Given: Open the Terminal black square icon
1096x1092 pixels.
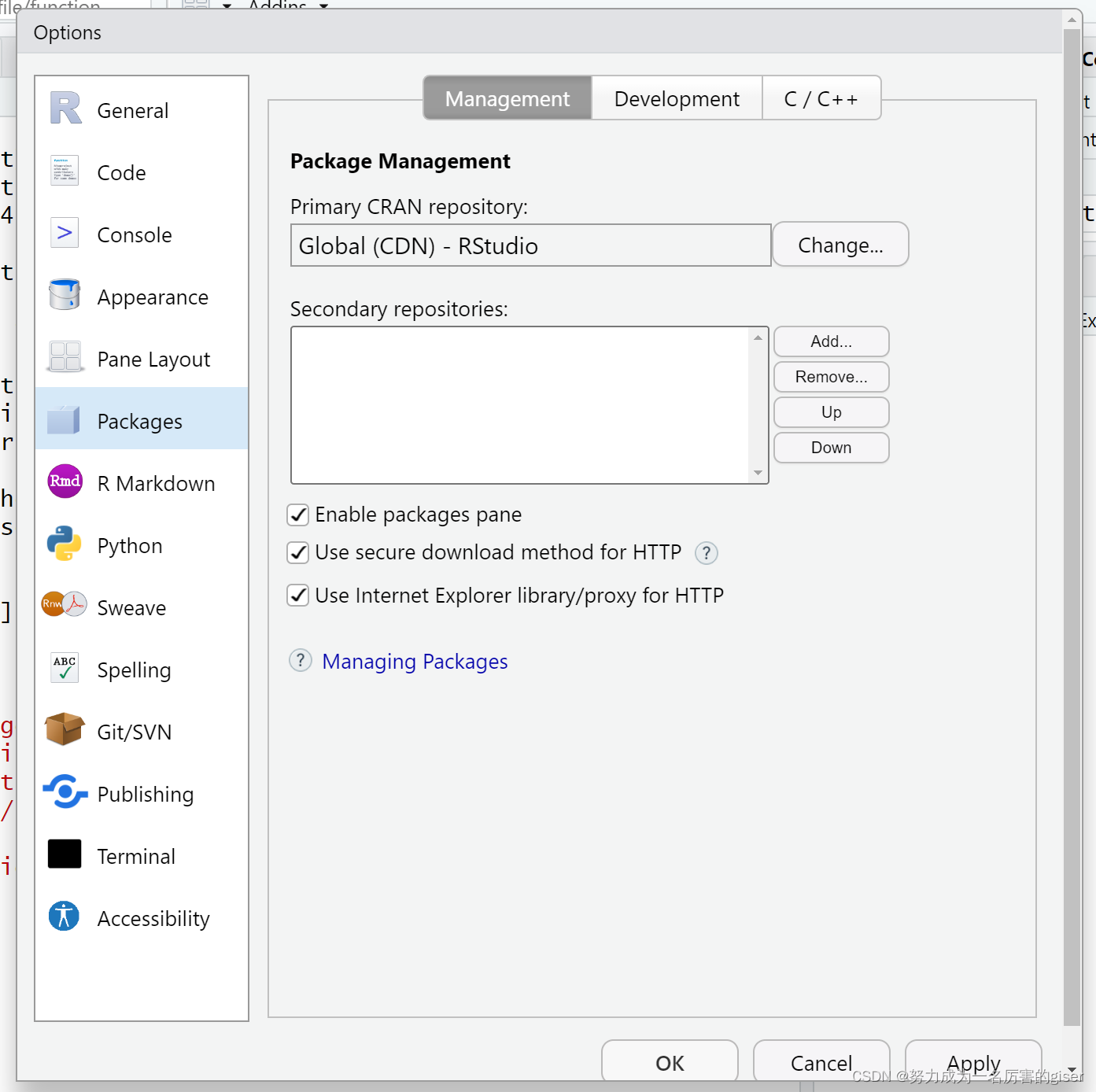Looking at the screenshot, I should click(65, 854).
